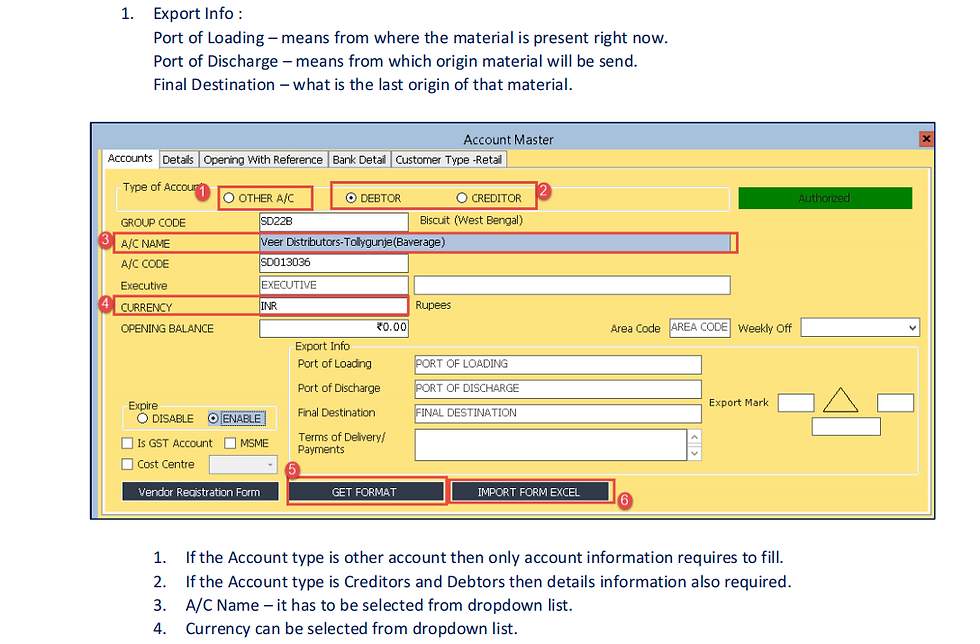Click the IMPORT FORM EXCEL button
The width and height of the screenshot is (980, 644).
(x=529, y=492)
